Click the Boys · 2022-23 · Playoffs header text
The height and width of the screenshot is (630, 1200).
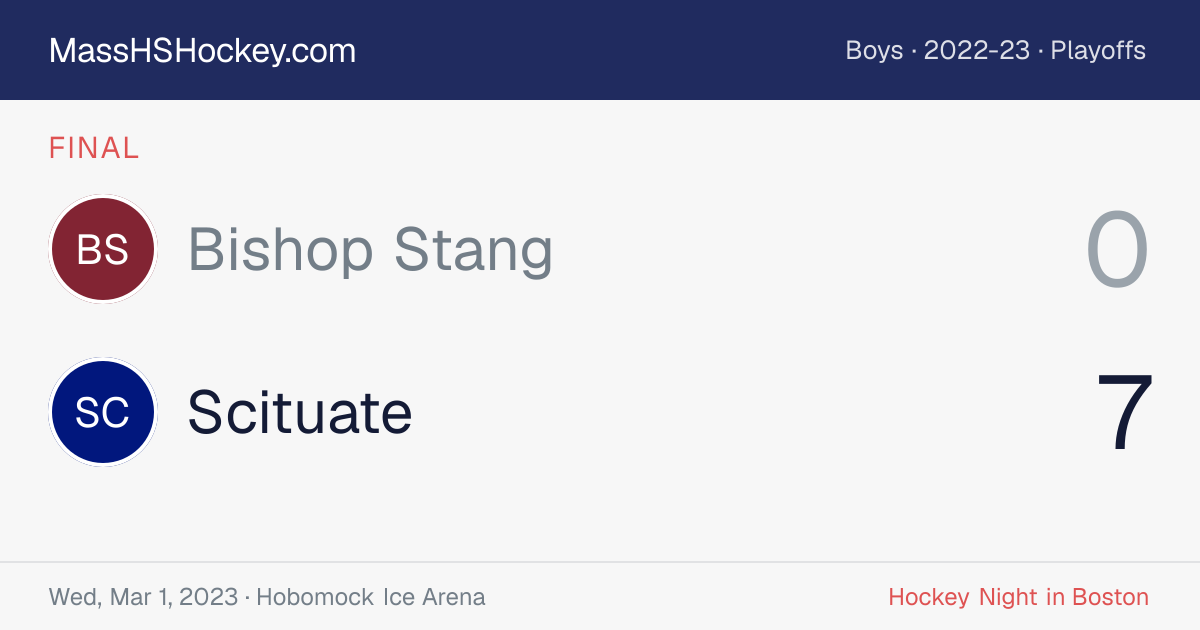coord(996,50)
